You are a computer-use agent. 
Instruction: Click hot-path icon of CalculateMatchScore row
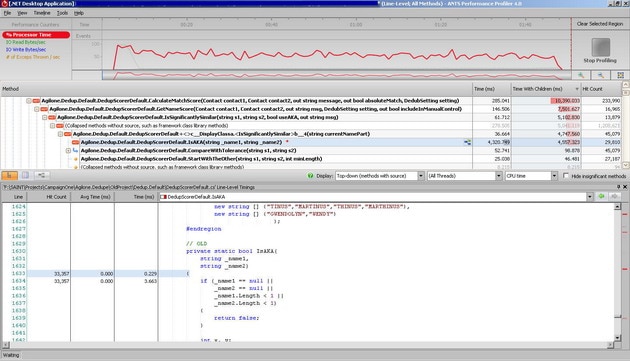coord(36,101)
